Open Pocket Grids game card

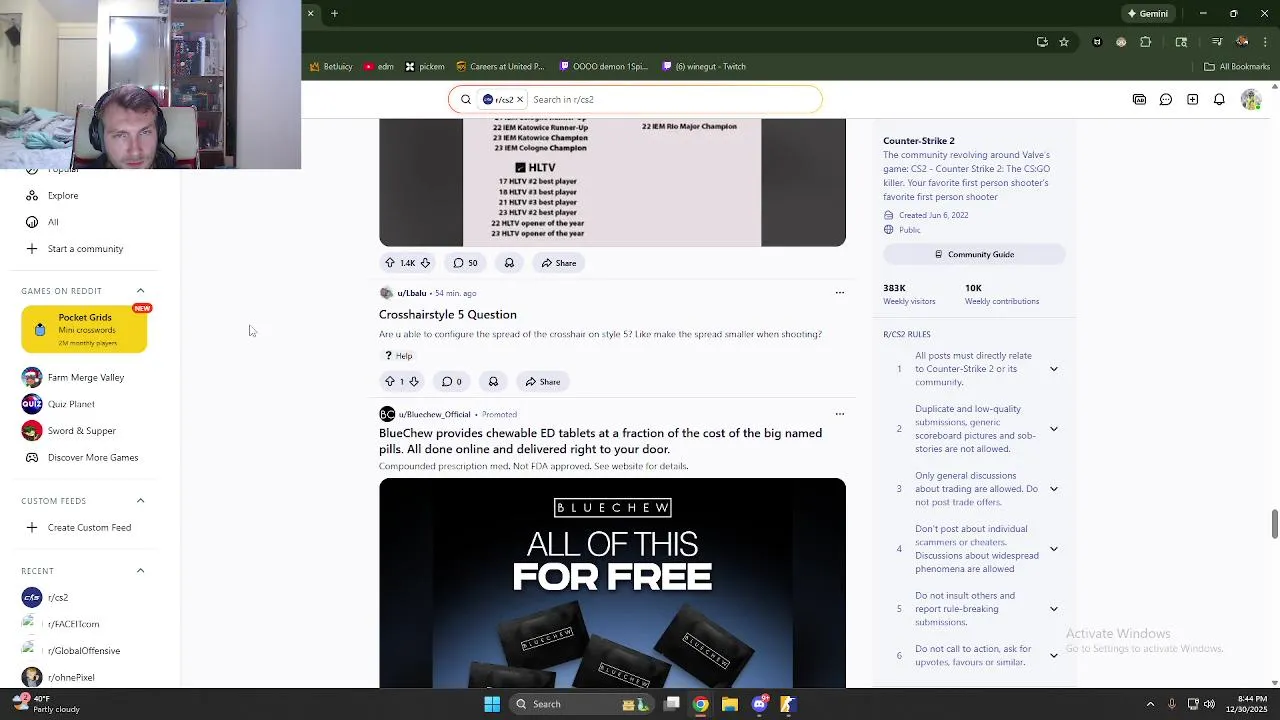click(x=84, y=330)
